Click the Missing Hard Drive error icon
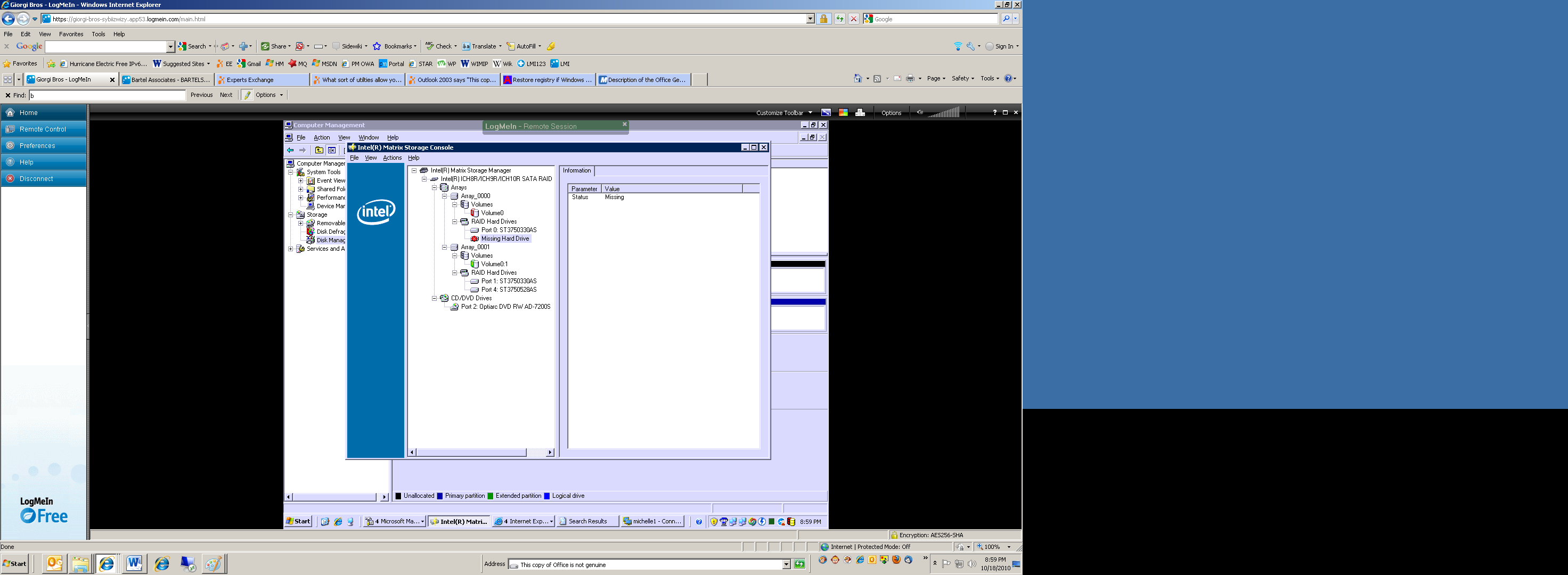This screenshot has width=1568, height=575. 474,239
